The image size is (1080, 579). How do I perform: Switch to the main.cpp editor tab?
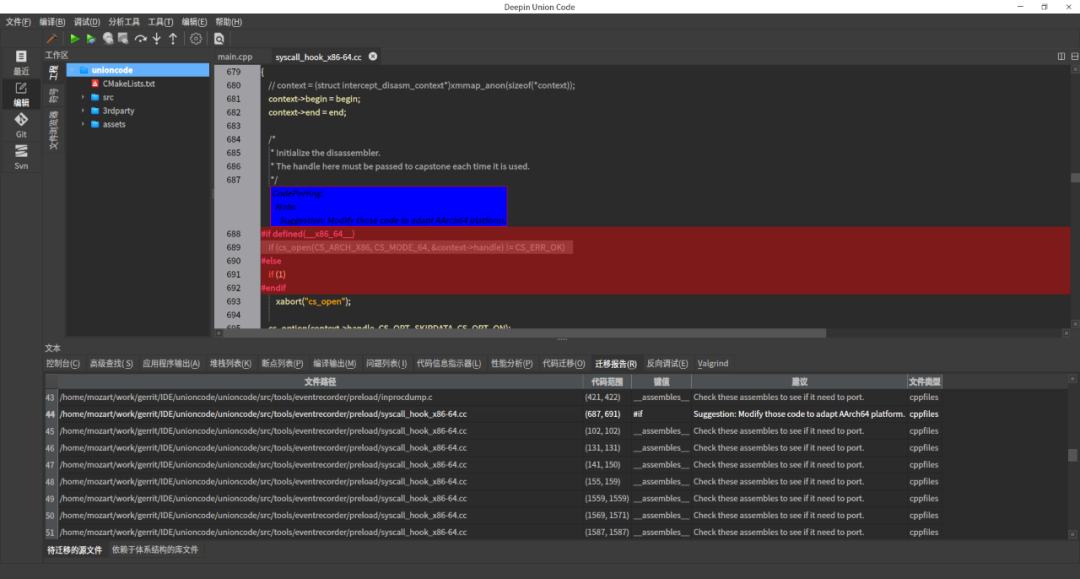237,57
